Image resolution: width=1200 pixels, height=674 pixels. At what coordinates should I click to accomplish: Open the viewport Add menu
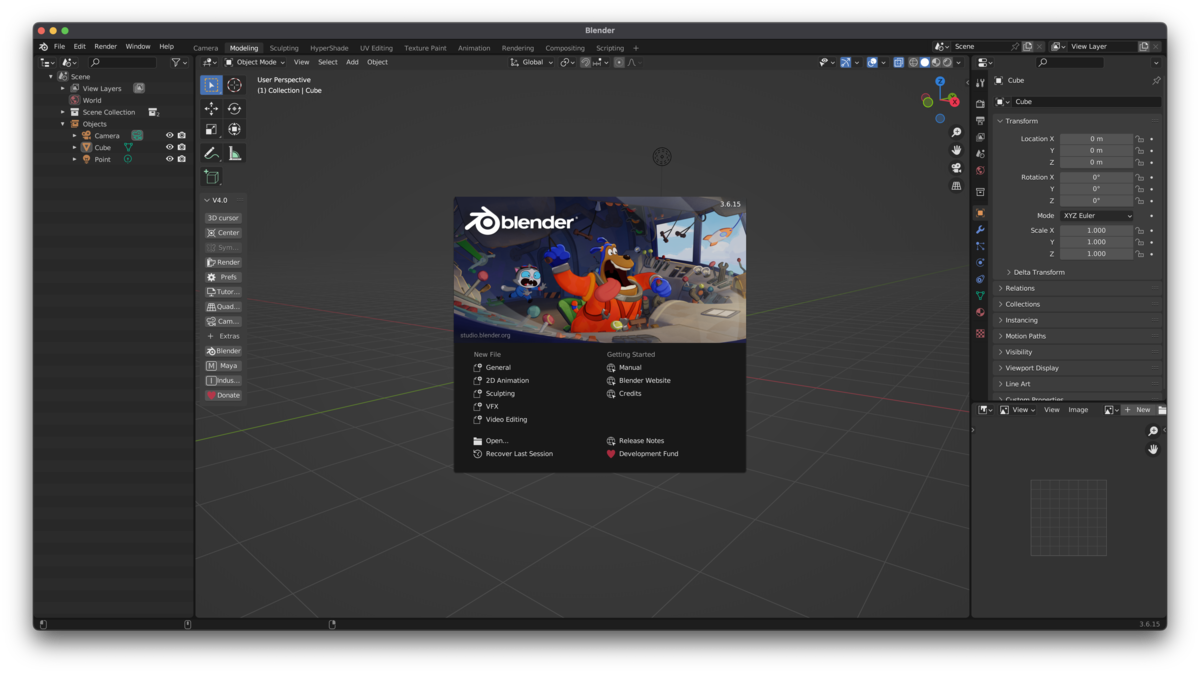[352, 62]
